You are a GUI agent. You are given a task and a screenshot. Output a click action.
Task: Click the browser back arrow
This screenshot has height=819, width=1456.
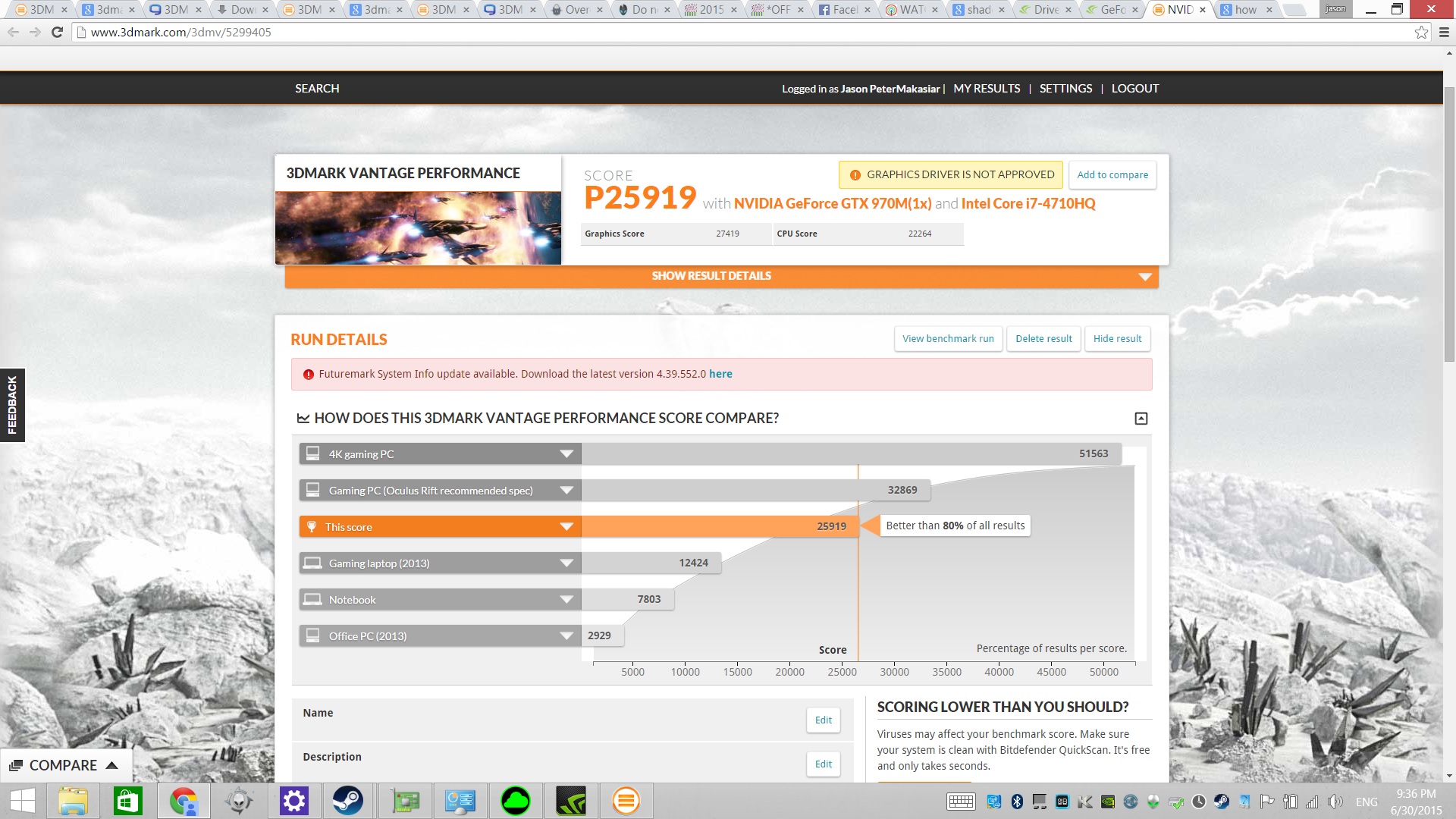13,32
